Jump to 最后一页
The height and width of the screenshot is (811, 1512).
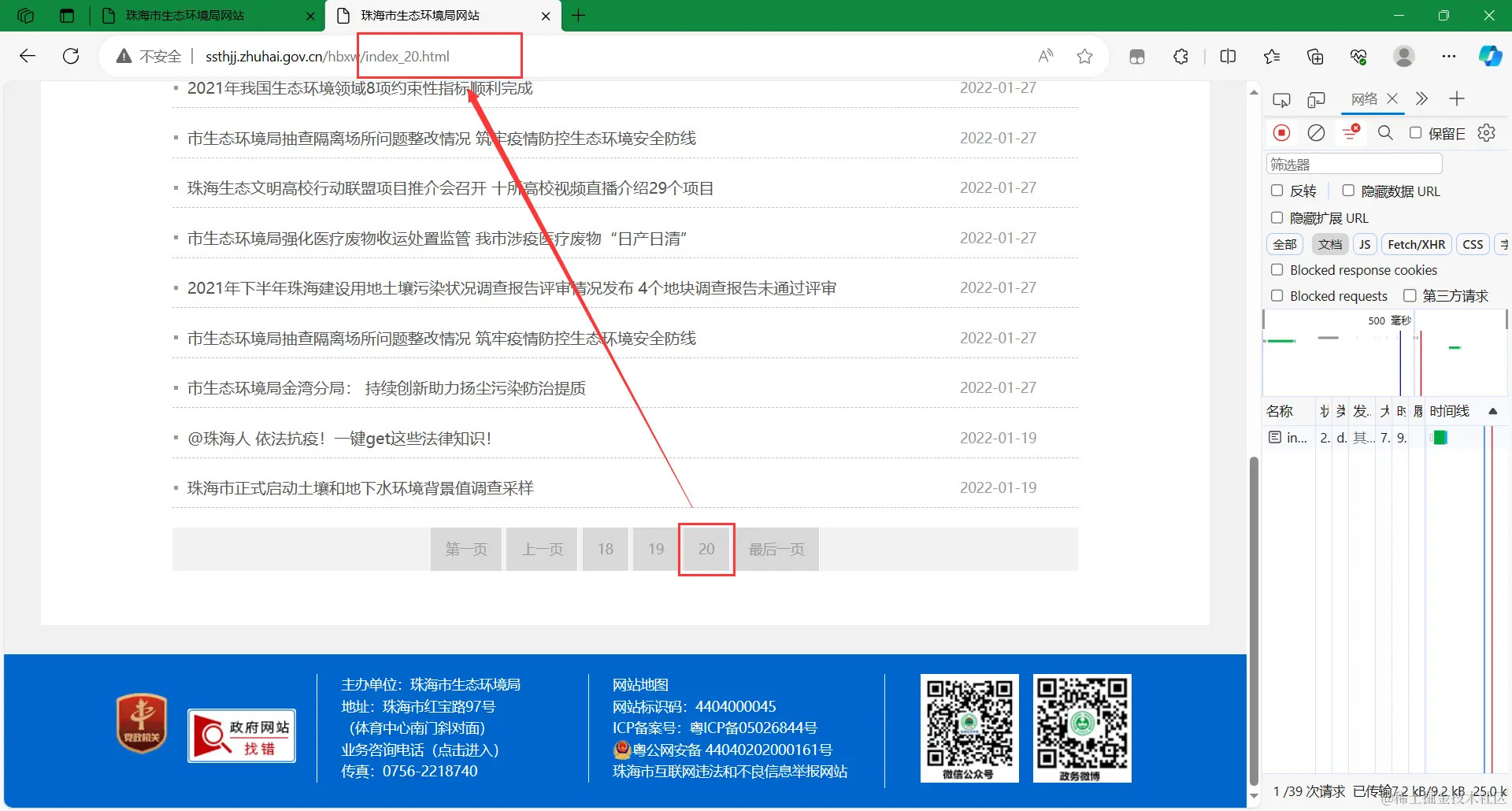pos(776,549)
